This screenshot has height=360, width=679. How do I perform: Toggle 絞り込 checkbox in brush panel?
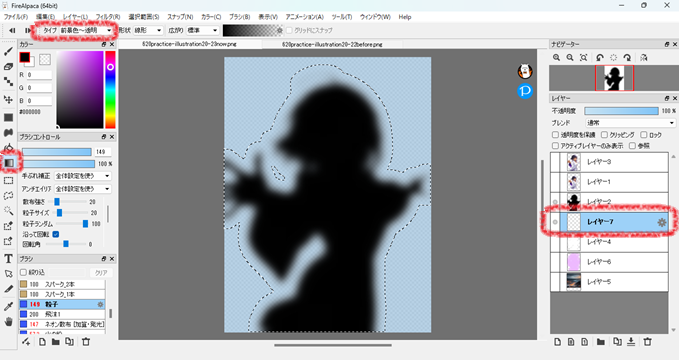(x=23, y=272)
